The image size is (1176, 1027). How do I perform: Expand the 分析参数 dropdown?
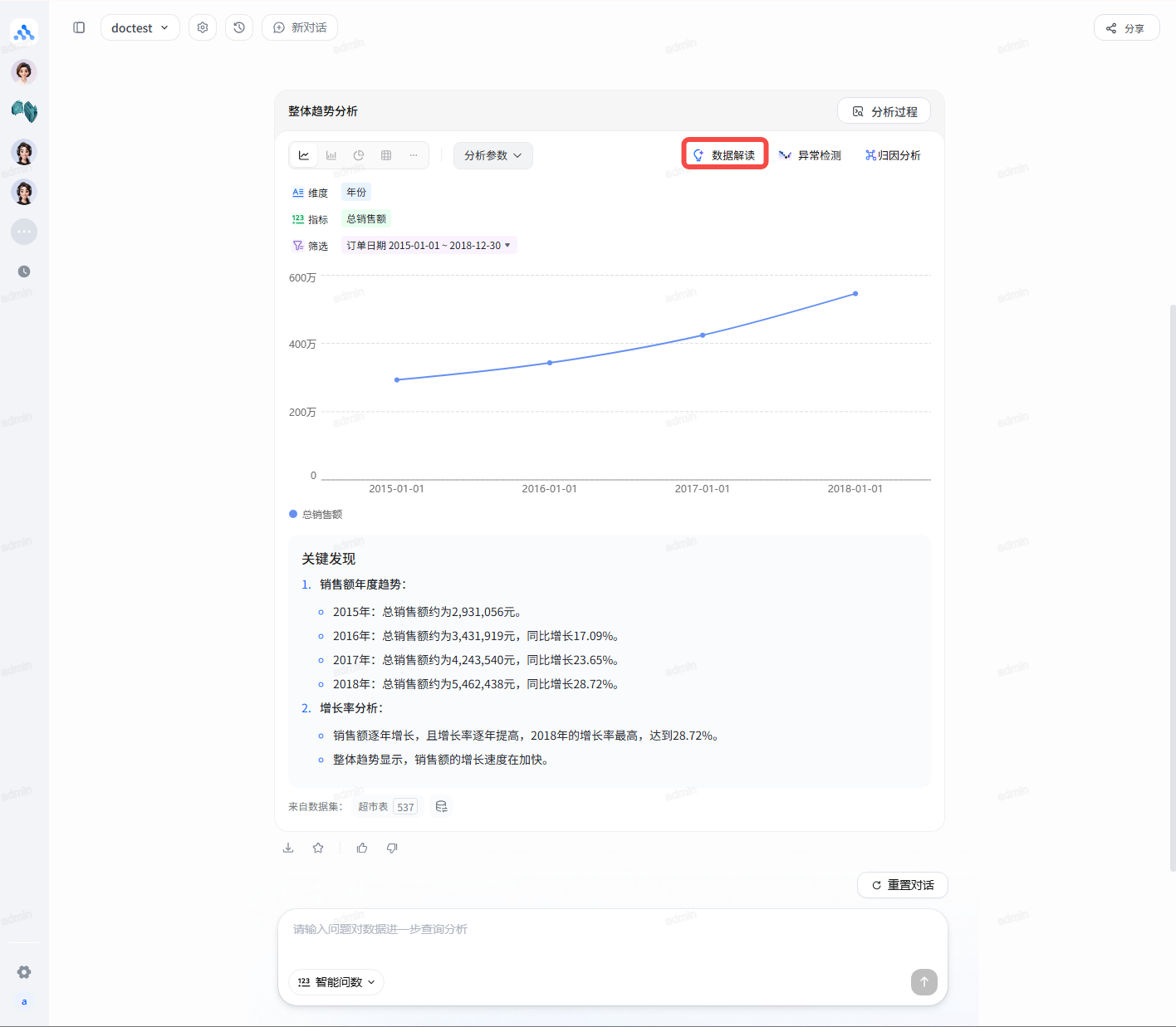[493, 155]
